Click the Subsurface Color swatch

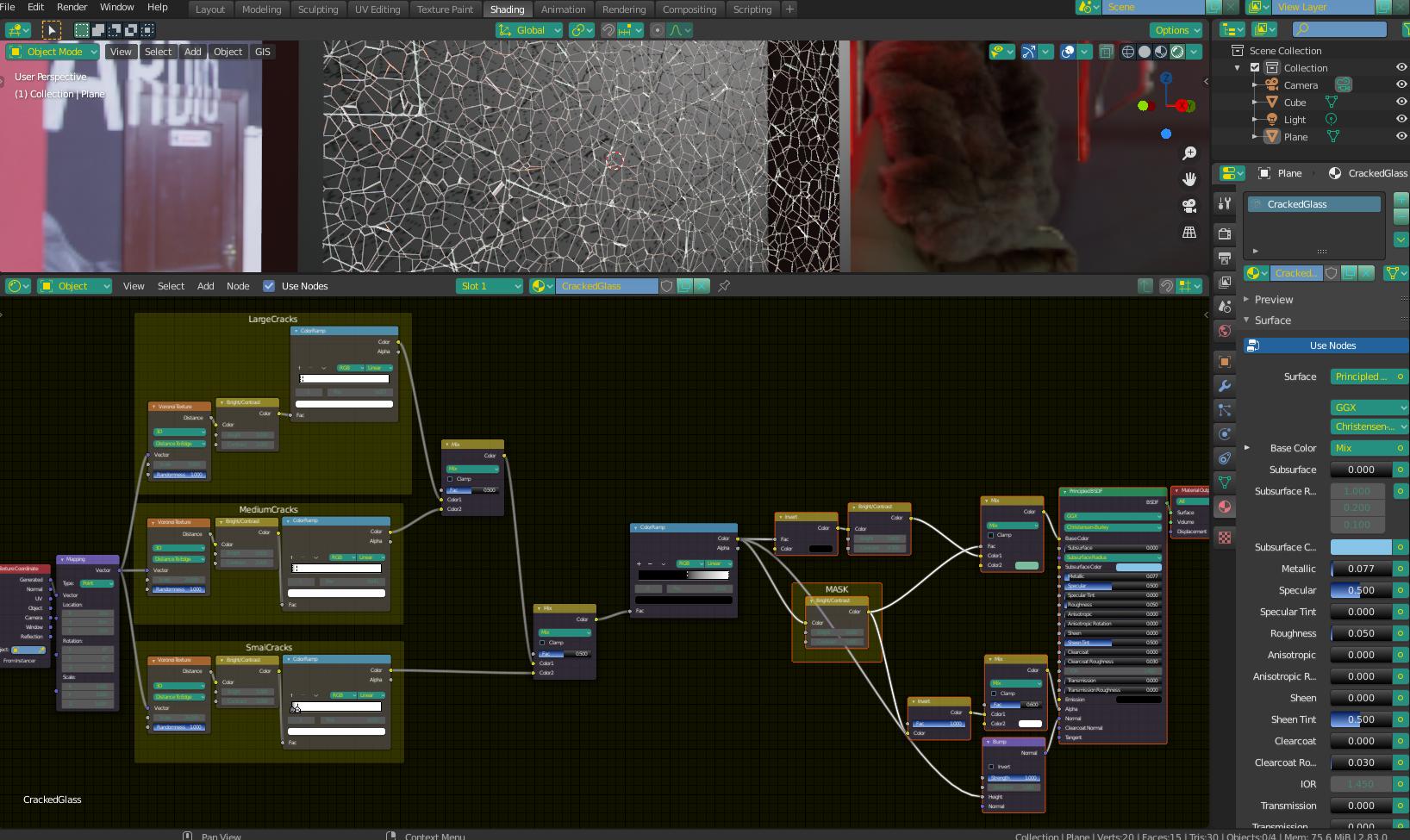[x=1360, y=547]
